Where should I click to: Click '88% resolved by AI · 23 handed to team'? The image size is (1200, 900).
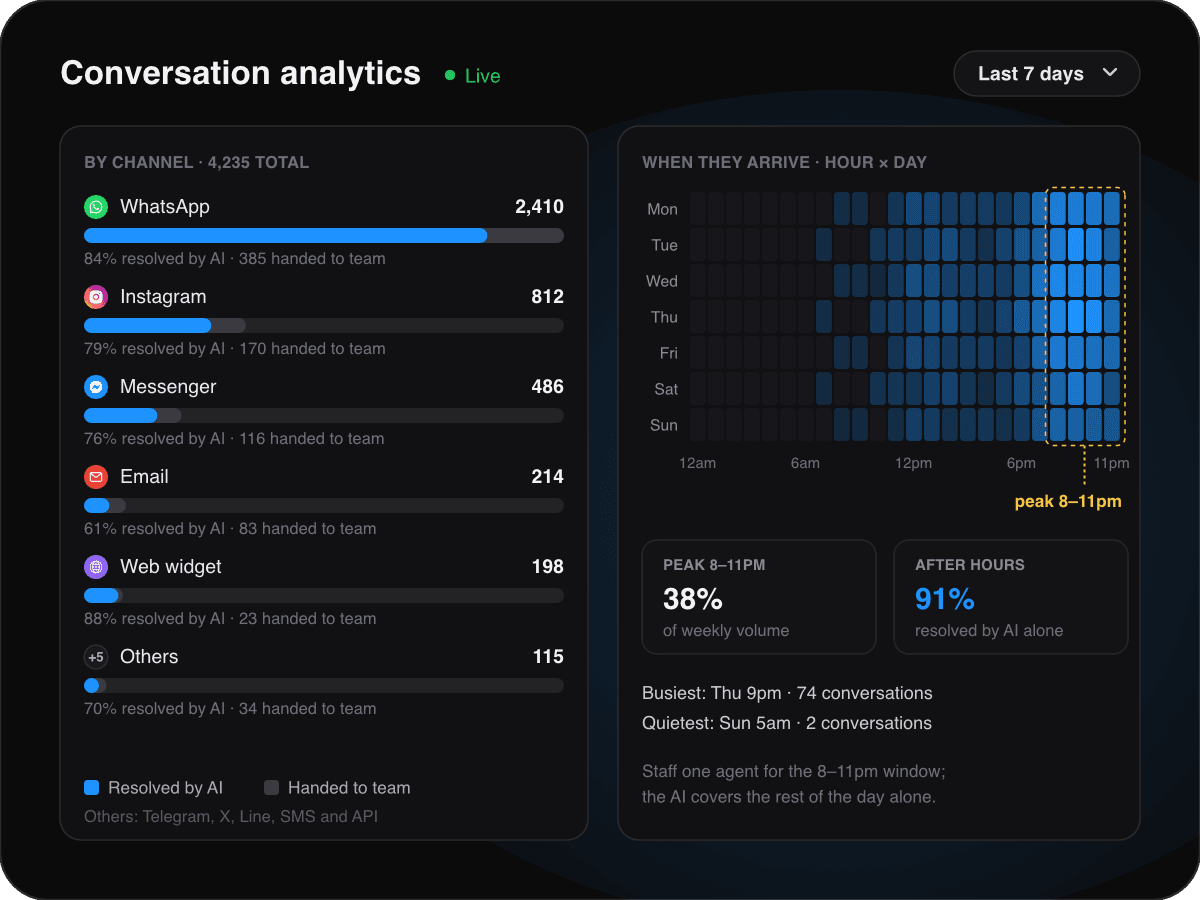230,619
